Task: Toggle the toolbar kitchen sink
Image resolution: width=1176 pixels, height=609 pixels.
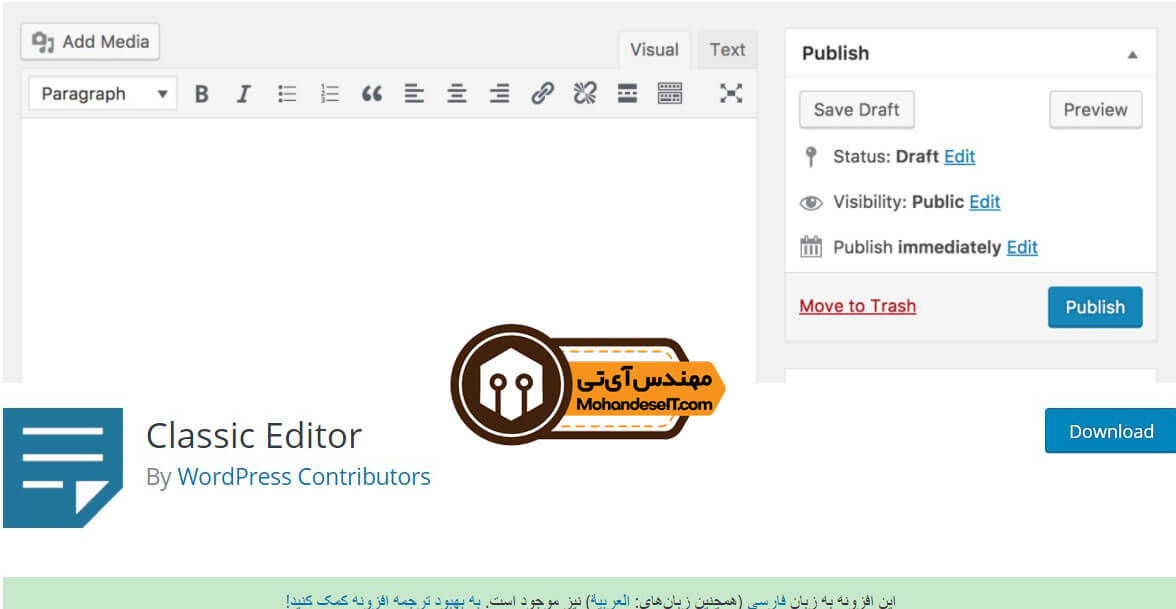Action: pos(670,94)
